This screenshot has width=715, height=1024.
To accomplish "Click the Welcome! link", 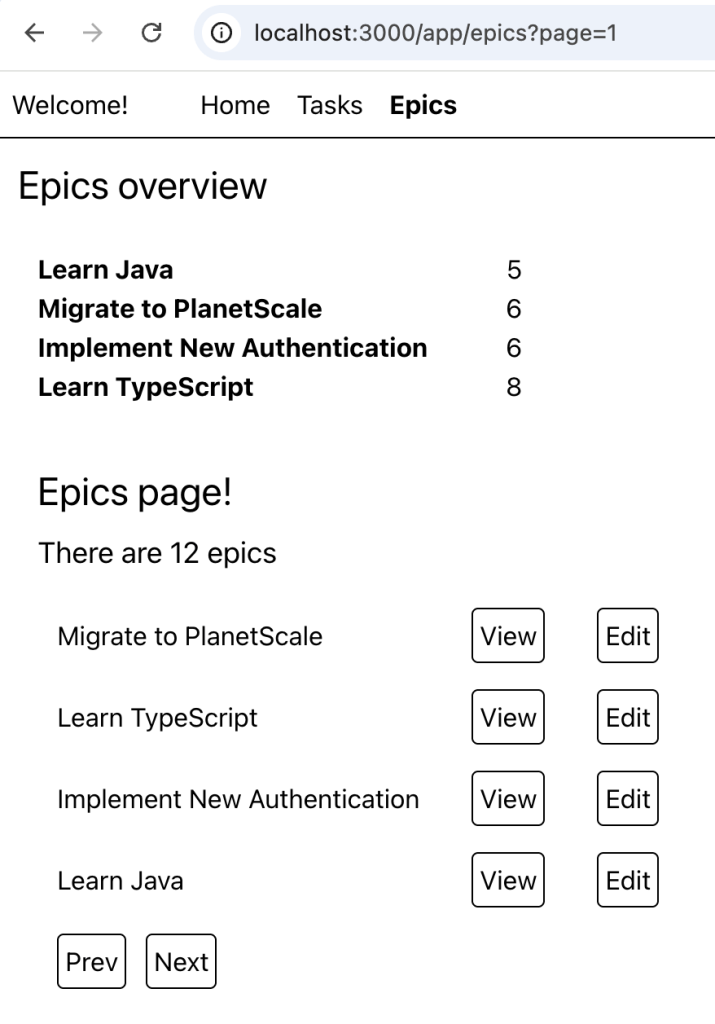I will (69, 105).
